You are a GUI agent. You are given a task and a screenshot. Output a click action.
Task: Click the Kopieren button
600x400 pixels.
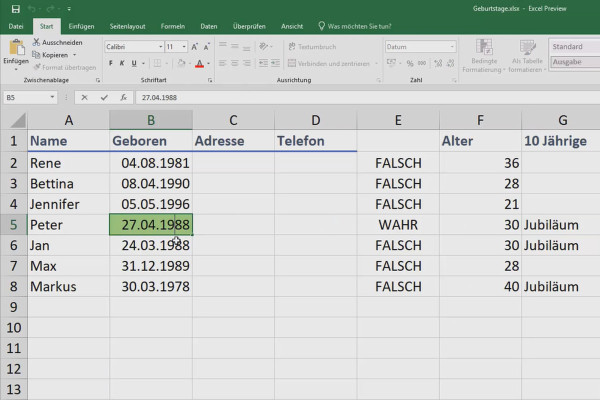[51, 55]
